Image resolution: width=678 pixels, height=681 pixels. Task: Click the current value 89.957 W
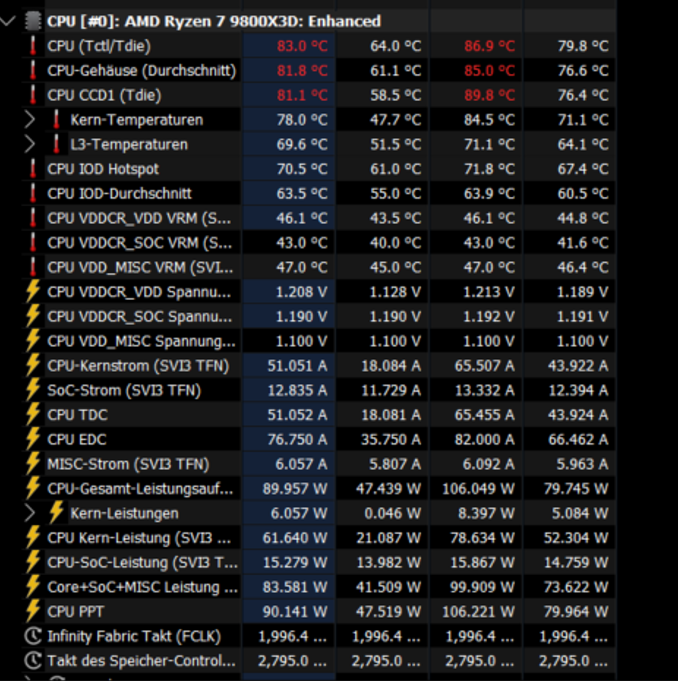point(295,489)
